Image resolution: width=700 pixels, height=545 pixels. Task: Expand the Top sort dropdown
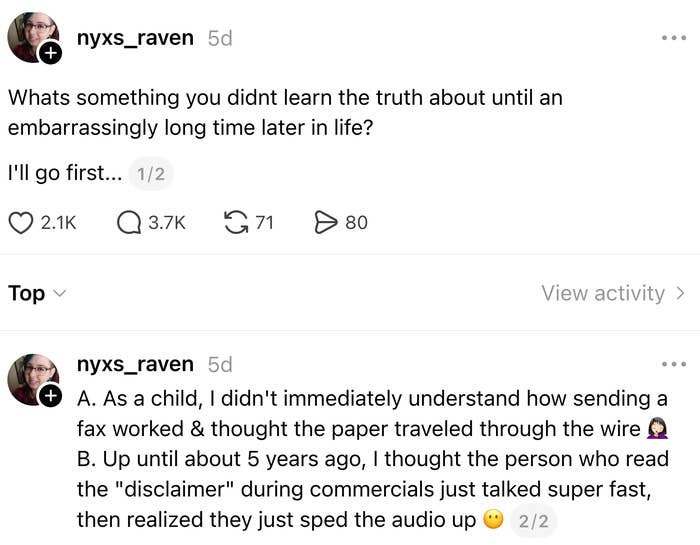(x=37, y=293)
